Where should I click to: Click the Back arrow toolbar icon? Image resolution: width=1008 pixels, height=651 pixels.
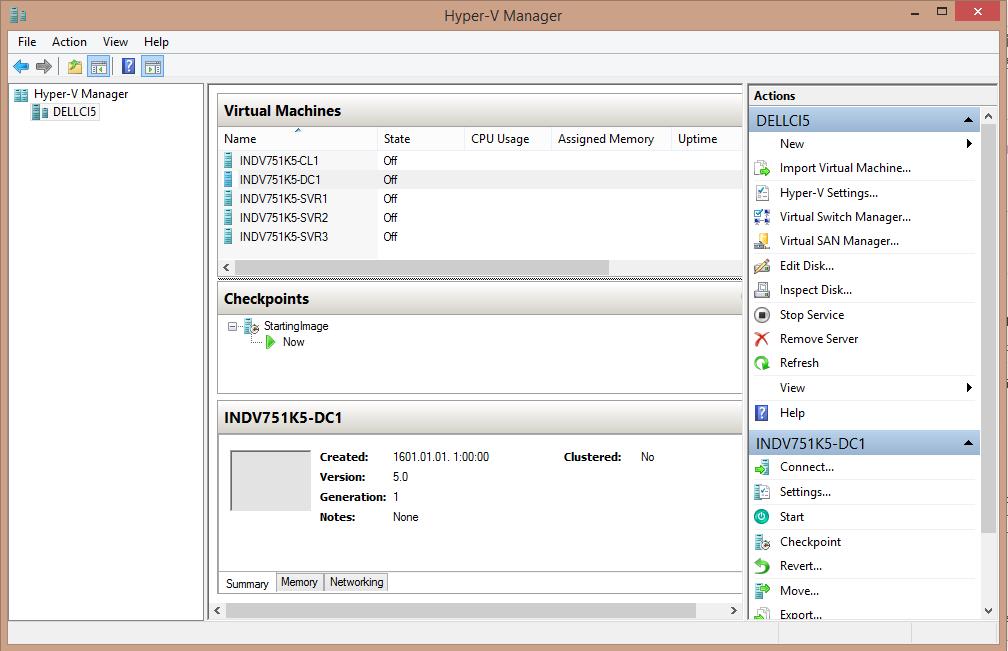21,66
